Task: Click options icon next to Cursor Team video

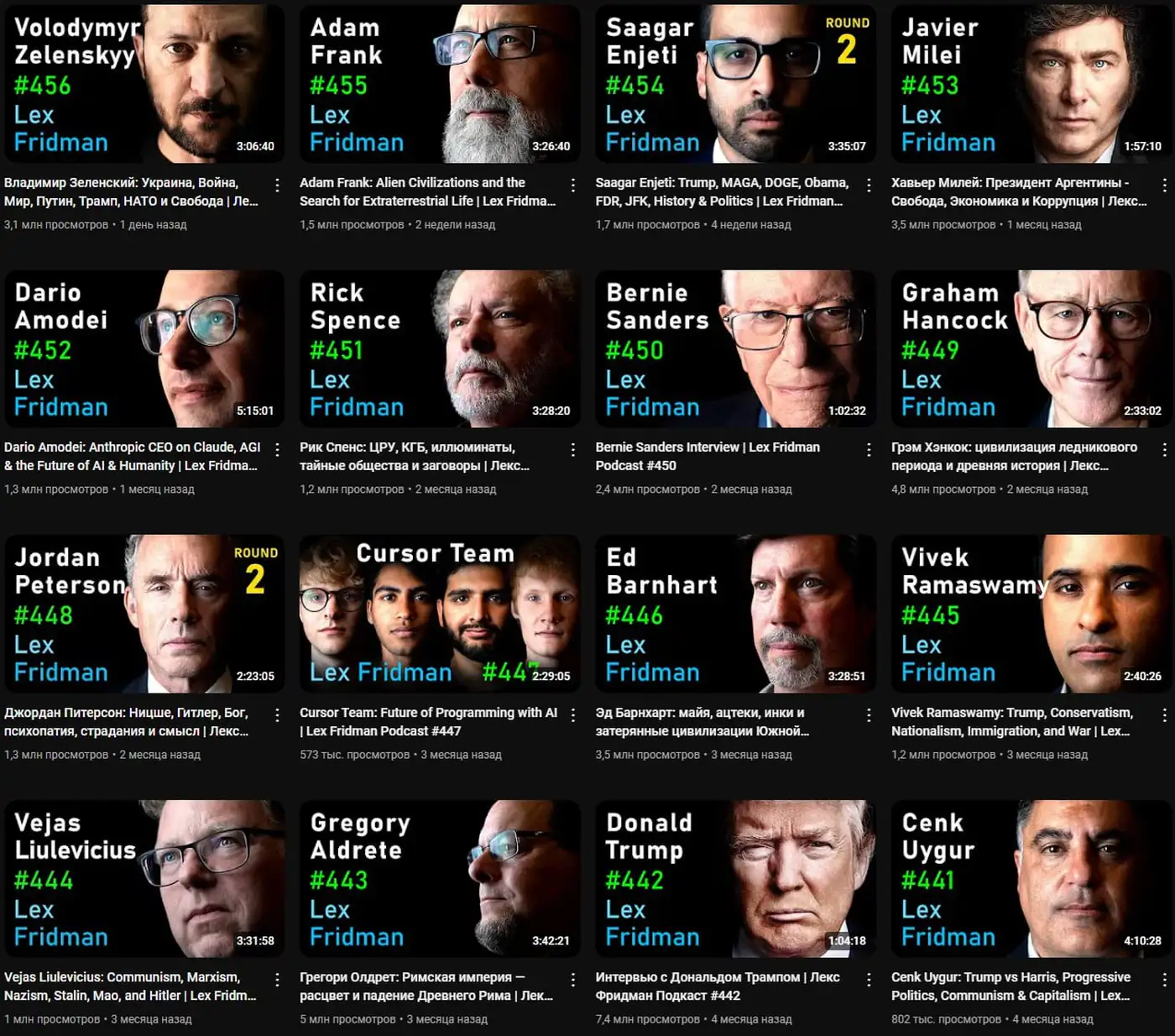Action: tap(573, 714)
